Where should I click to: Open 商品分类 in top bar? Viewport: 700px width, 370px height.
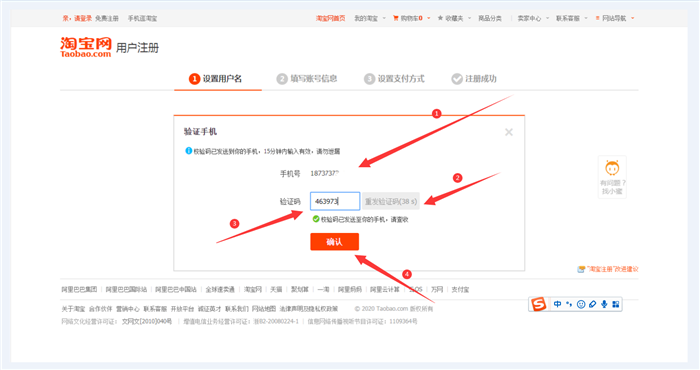[x=490, y=18]
